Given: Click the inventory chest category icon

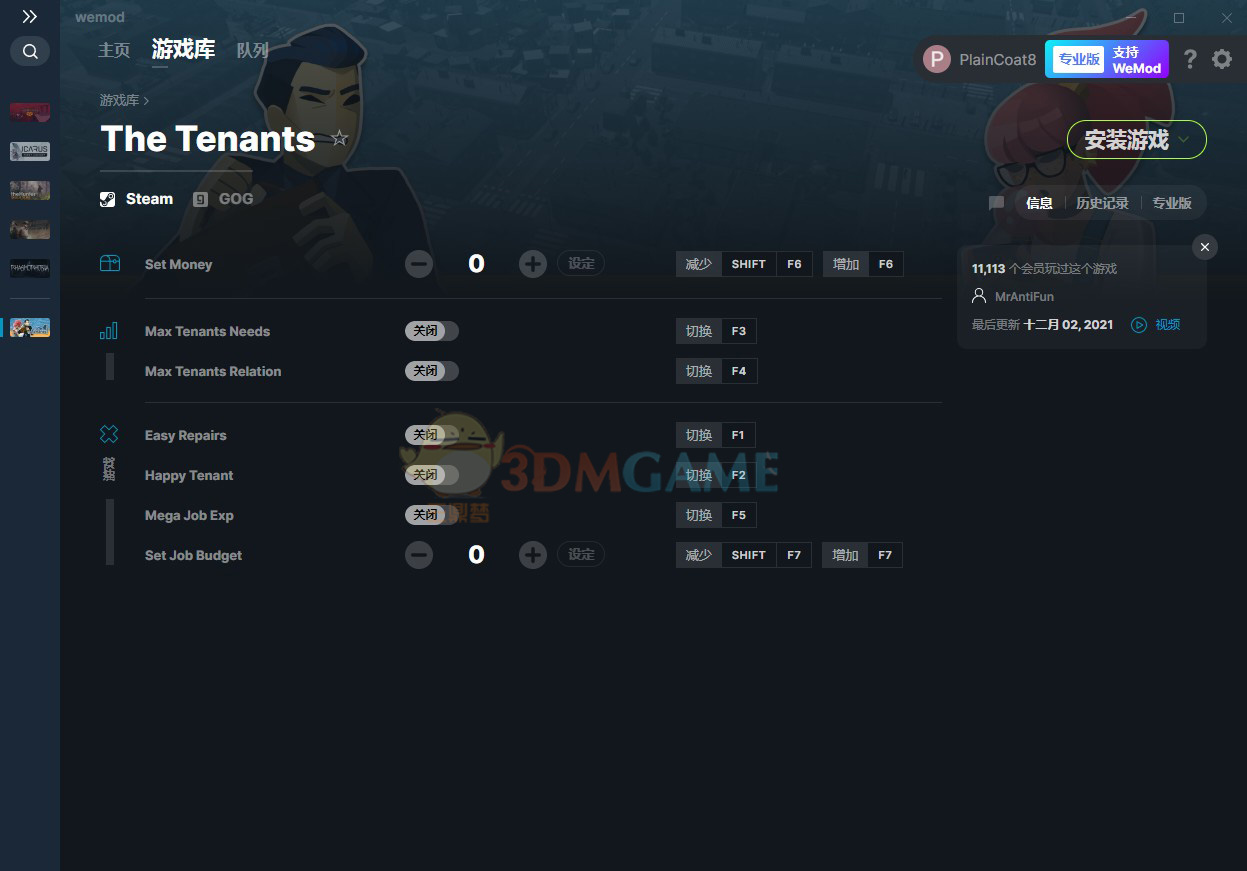Looking at the screenshot, I should (109, 264).
